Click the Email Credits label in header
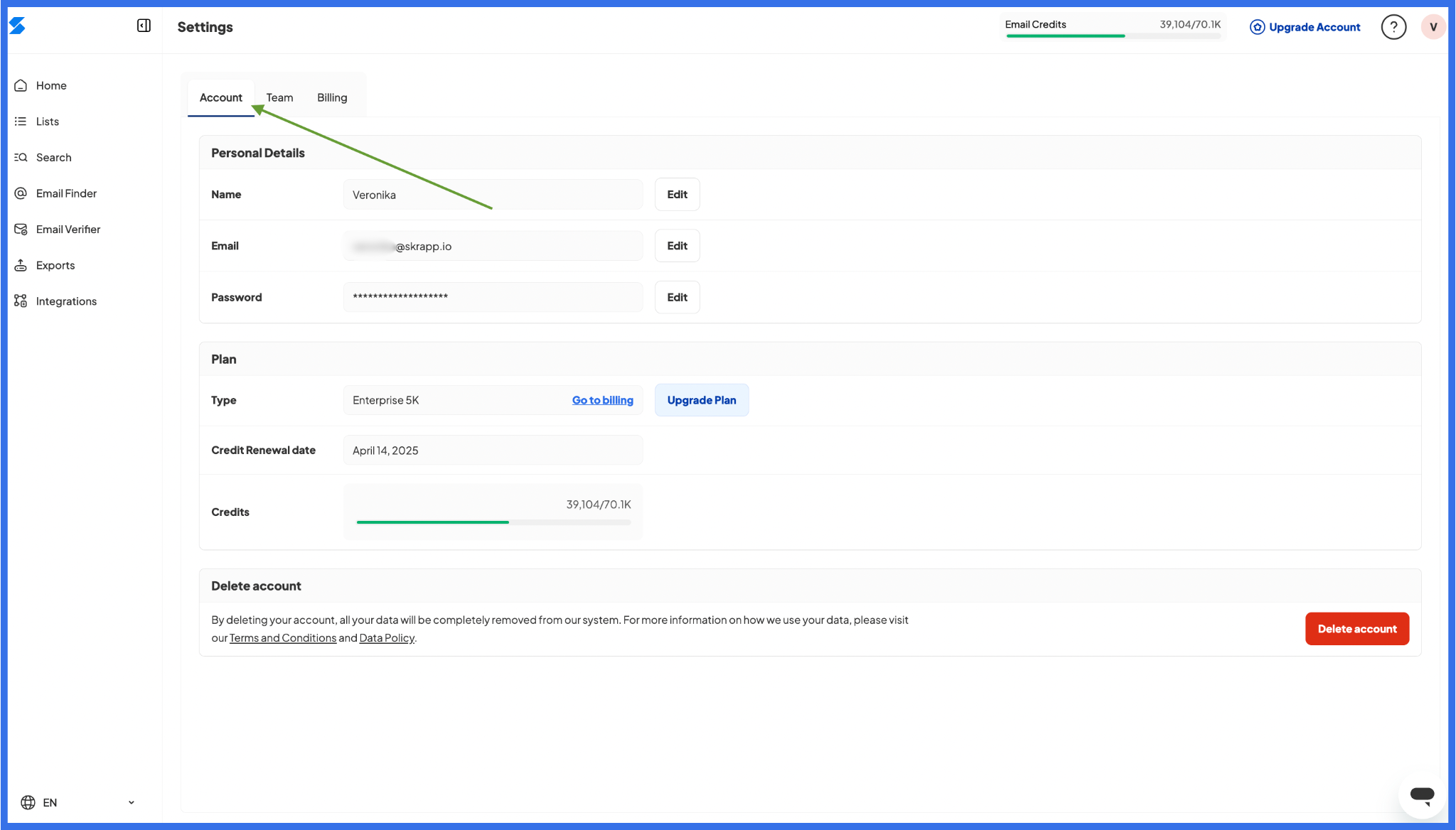1456x830 pixels. pos(1035,24)
